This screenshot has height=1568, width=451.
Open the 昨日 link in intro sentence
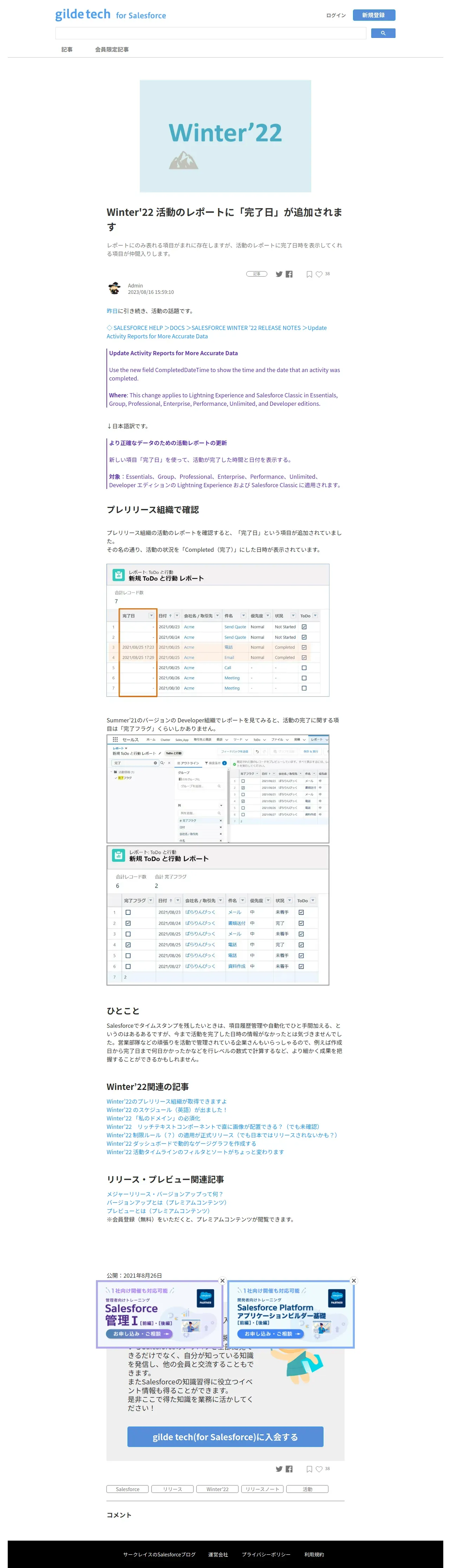pos(112,311)
